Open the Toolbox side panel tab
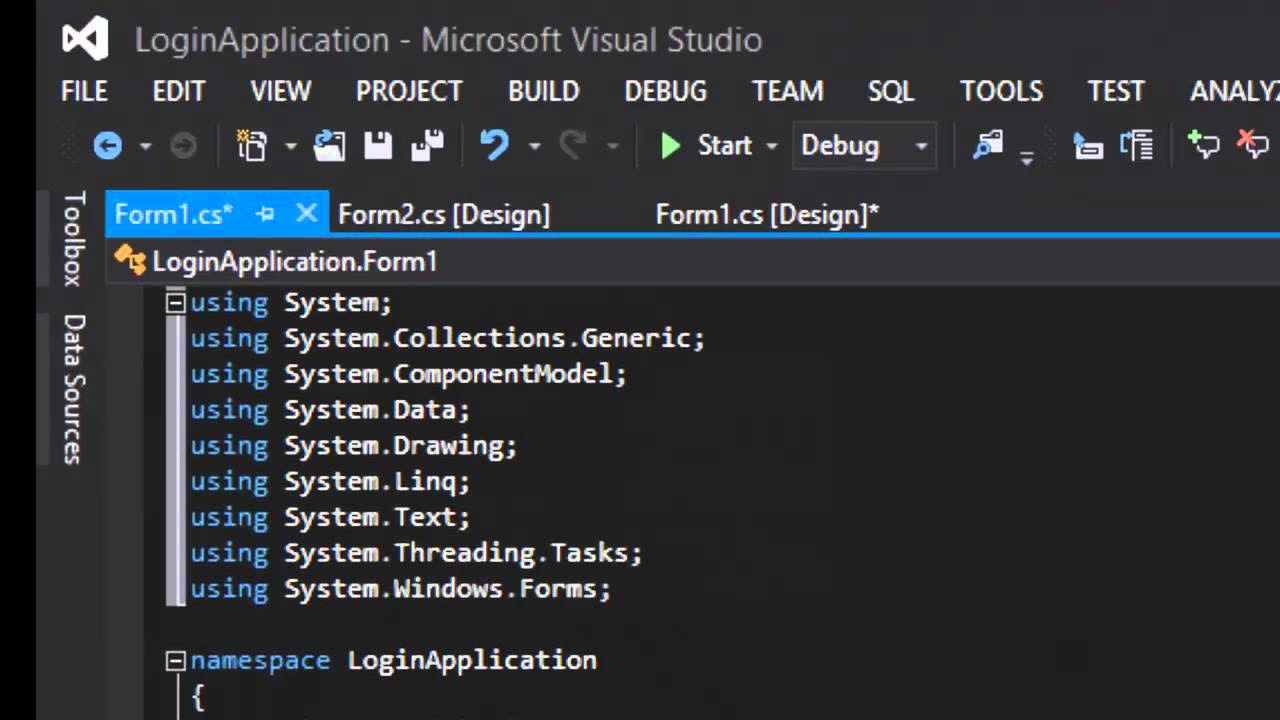This screenshot has height=720, width=1280. click(73, 238)
